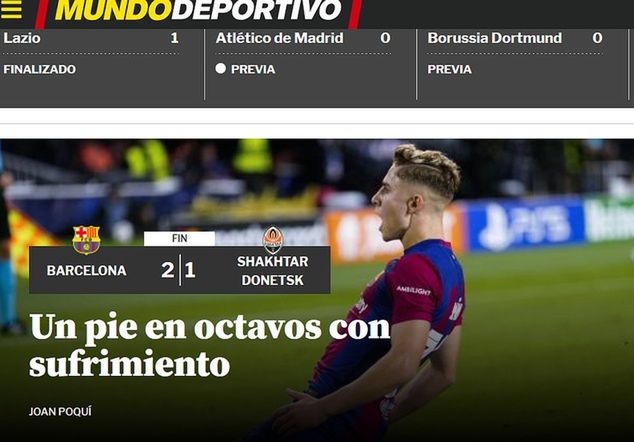Open the Borussia Dortmund match card
Screen dimensions: 634x442
pyautogui.click(x=523, y=64)
